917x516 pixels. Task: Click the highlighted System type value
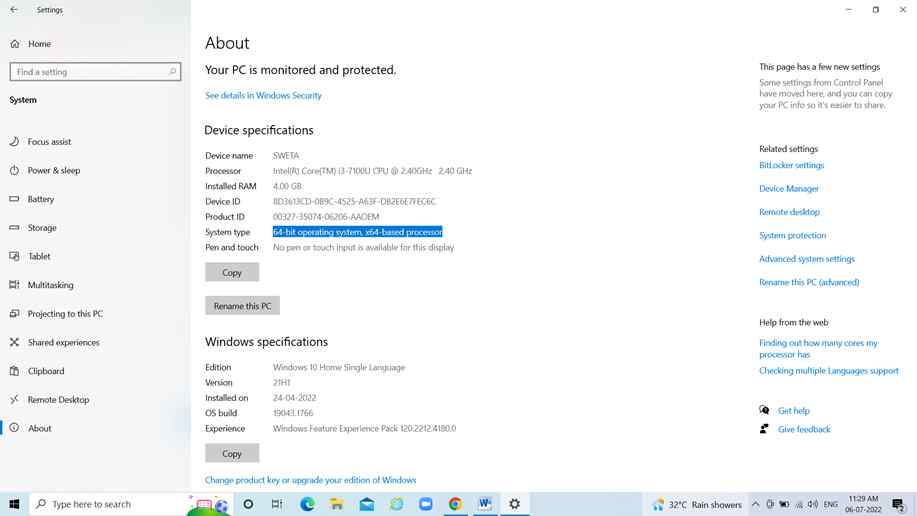tap(357, 232)
